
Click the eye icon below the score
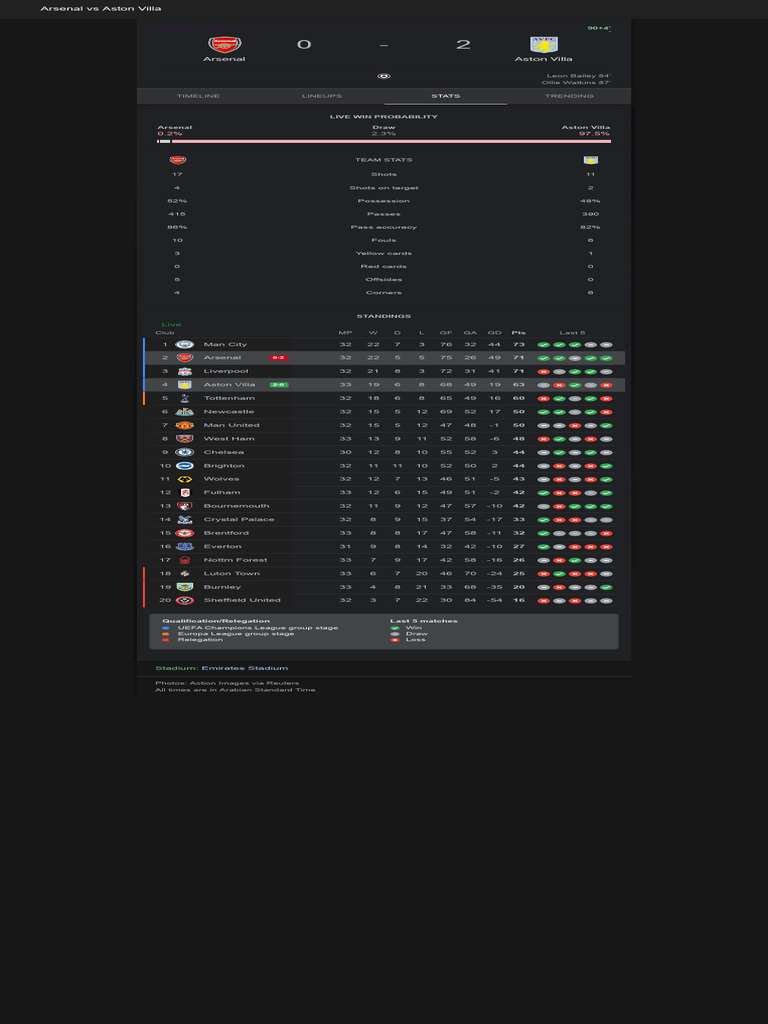[x=384, y=76]
